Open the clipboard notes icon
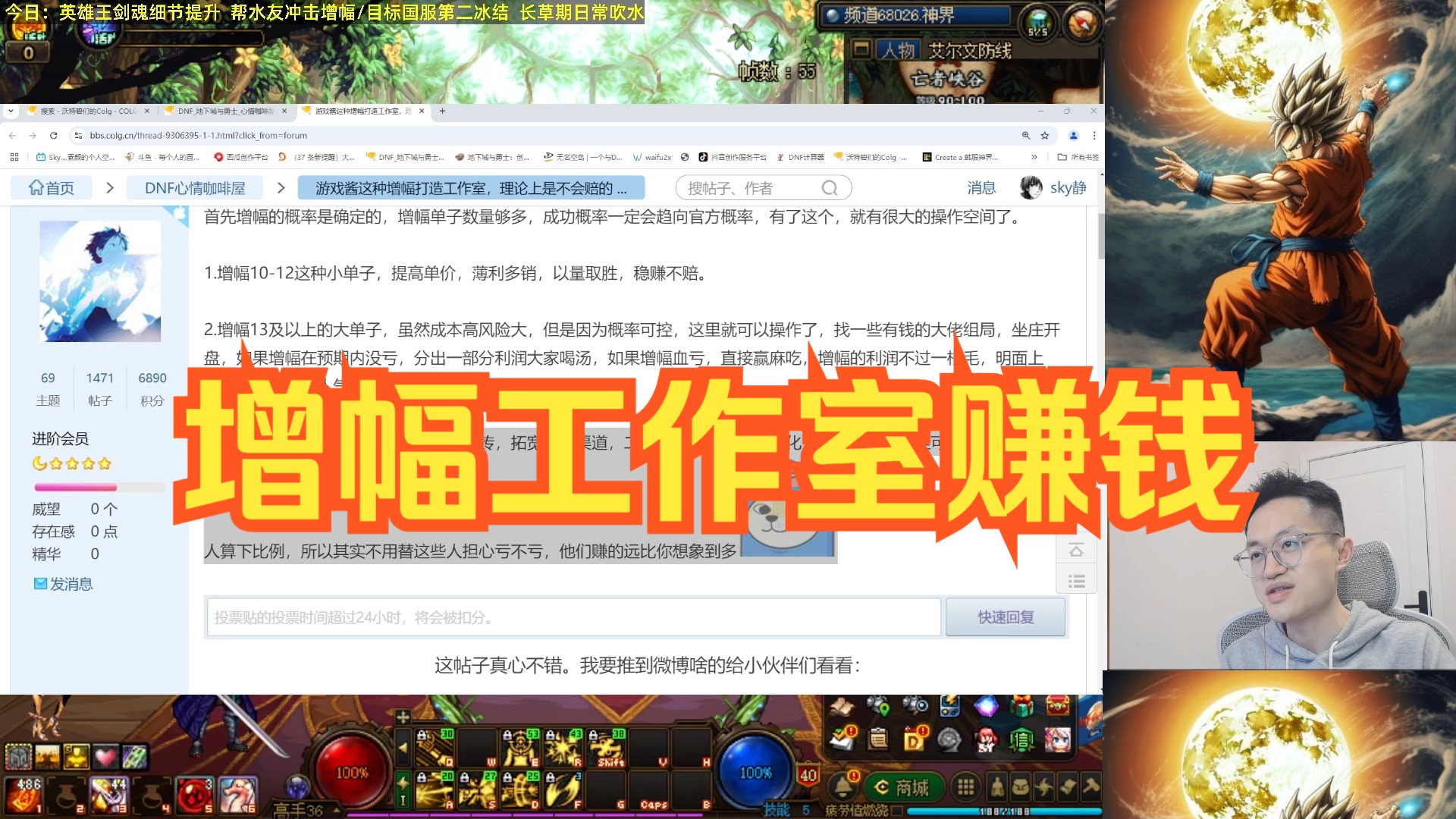This screenshot has height=819, width=1456. point(878,739)
